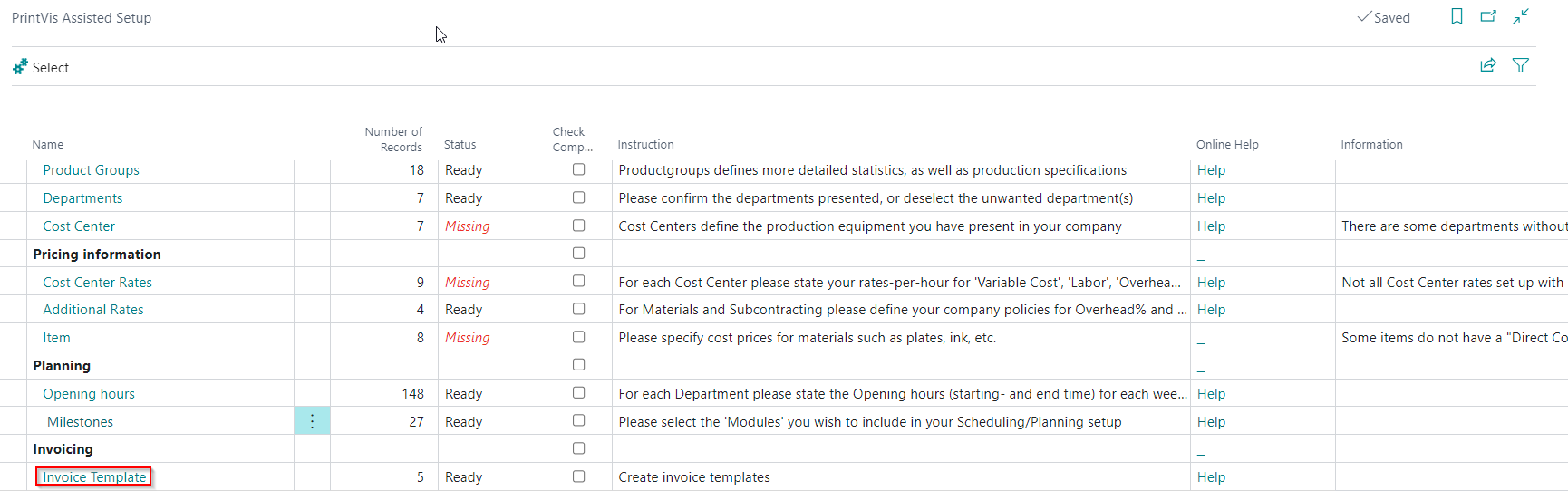The width and height of the screenshot is (1568, 500).
Task: Open the Invoice Template link
Action: [x=94, y=477]
